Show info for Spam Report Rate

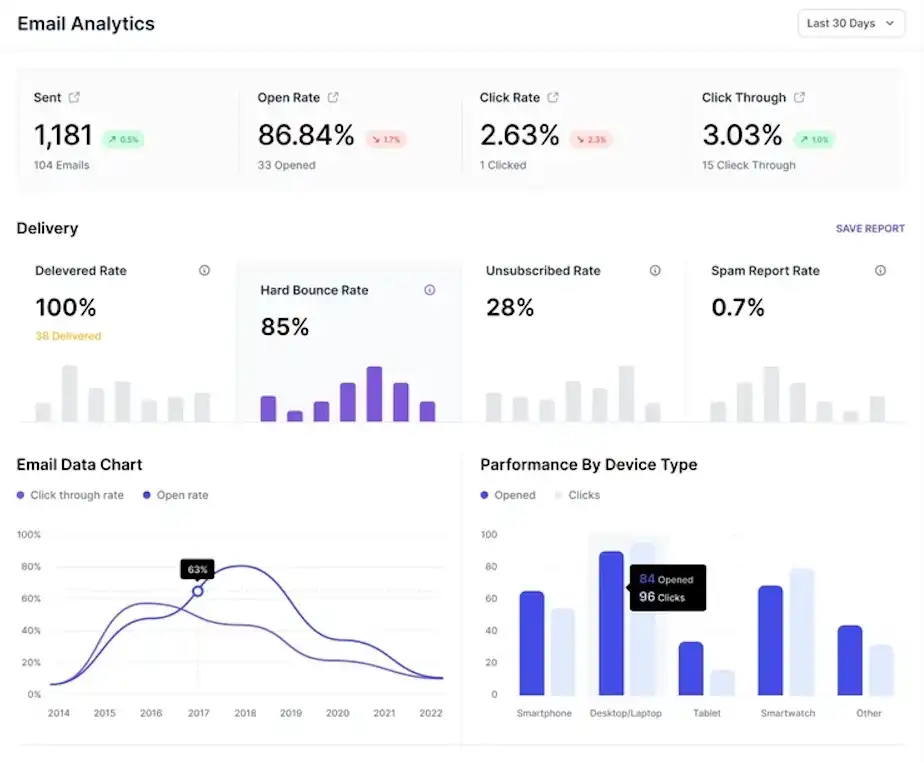[x=880, y=271]
